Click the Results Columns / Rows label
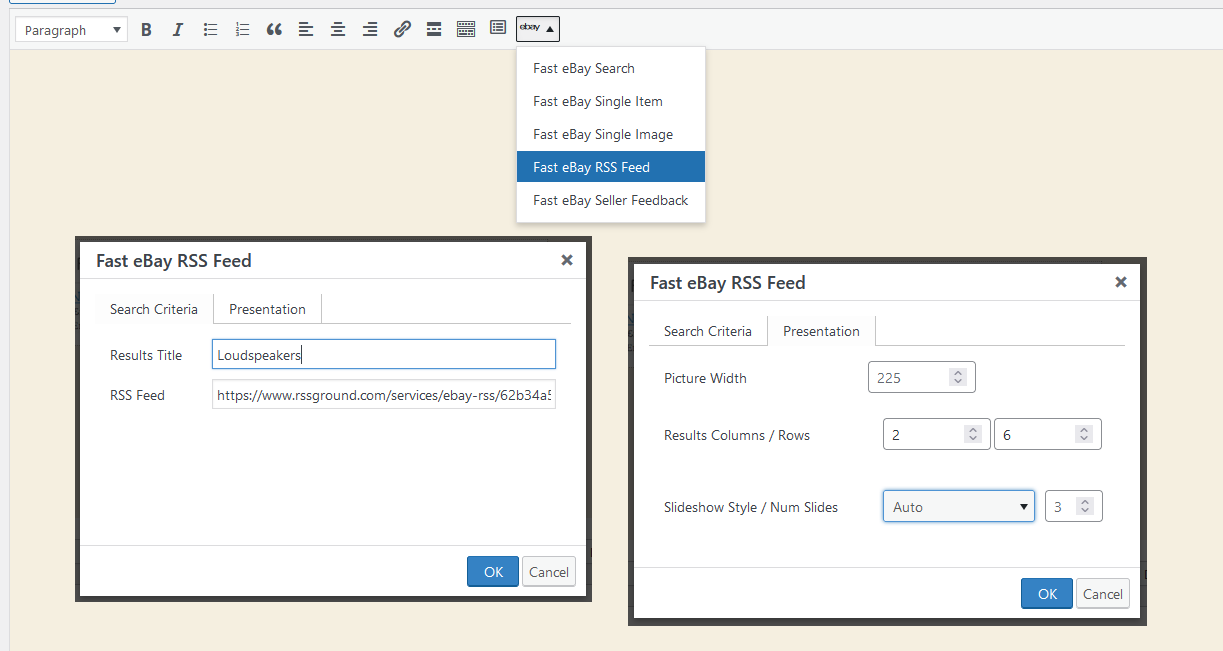 click(737, 435)
